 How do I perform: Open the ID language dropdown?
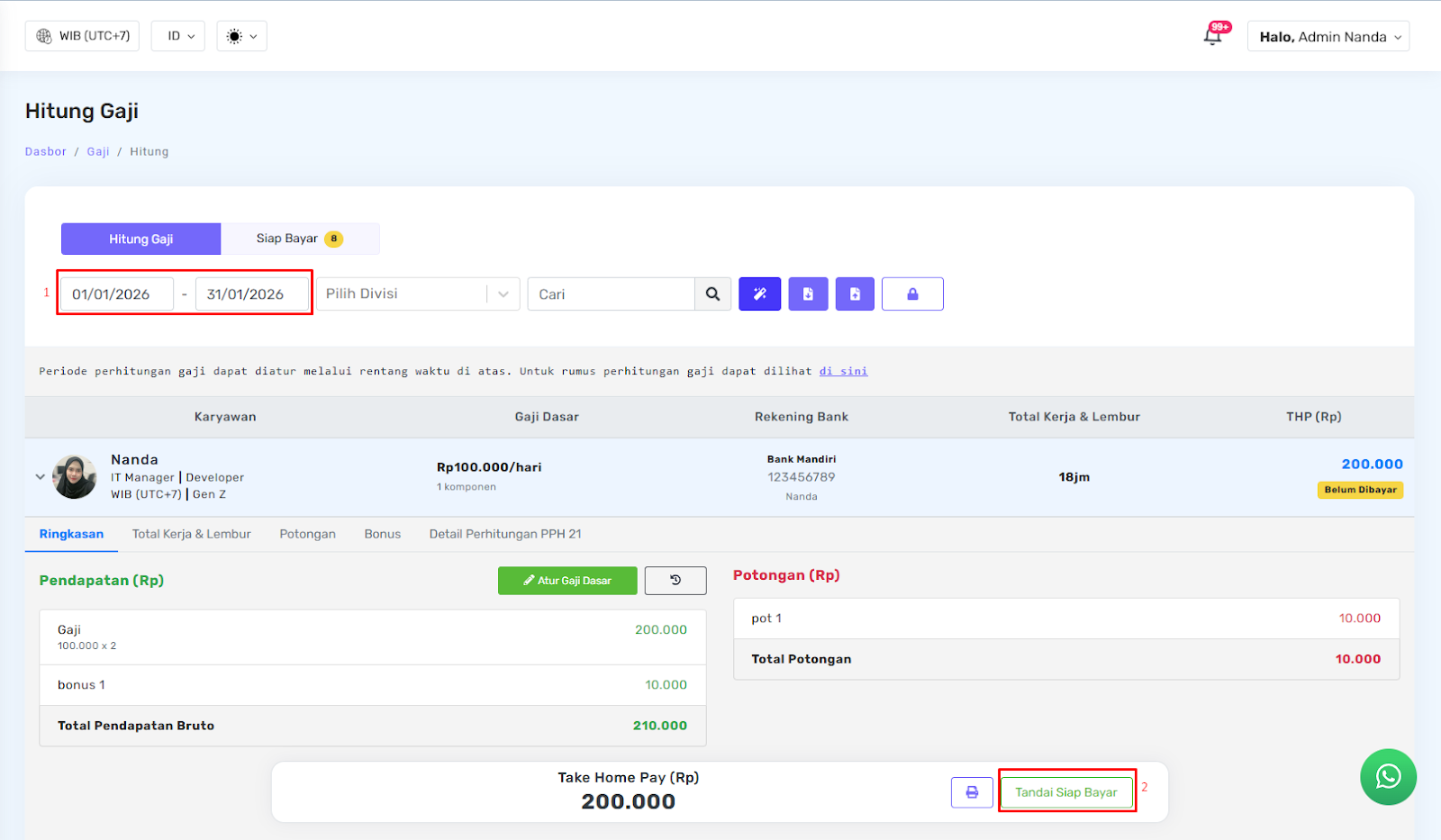(178, 36)
